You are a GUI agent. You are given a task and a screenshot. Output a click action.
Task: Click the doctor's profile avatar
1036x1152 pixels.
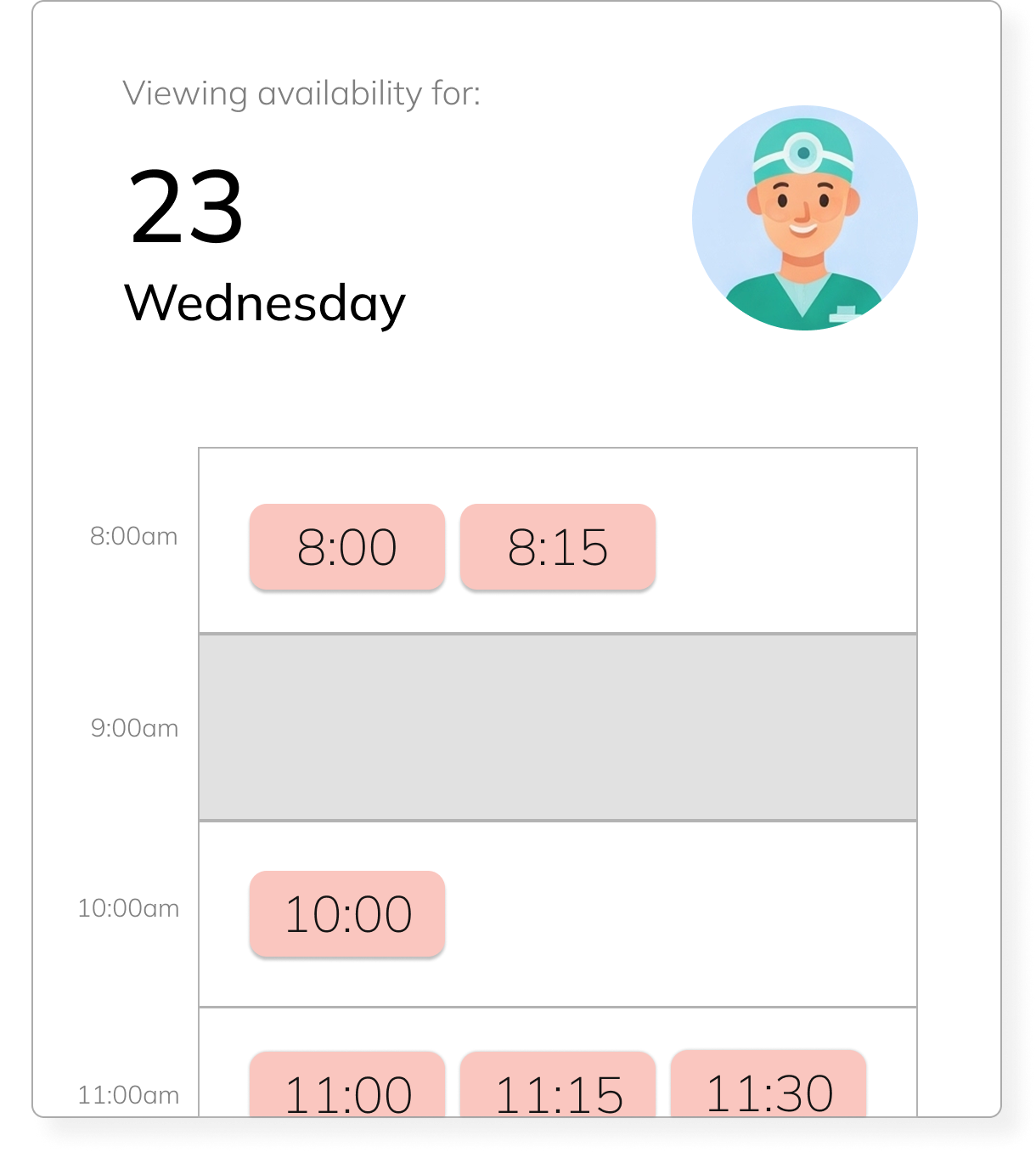805,218
